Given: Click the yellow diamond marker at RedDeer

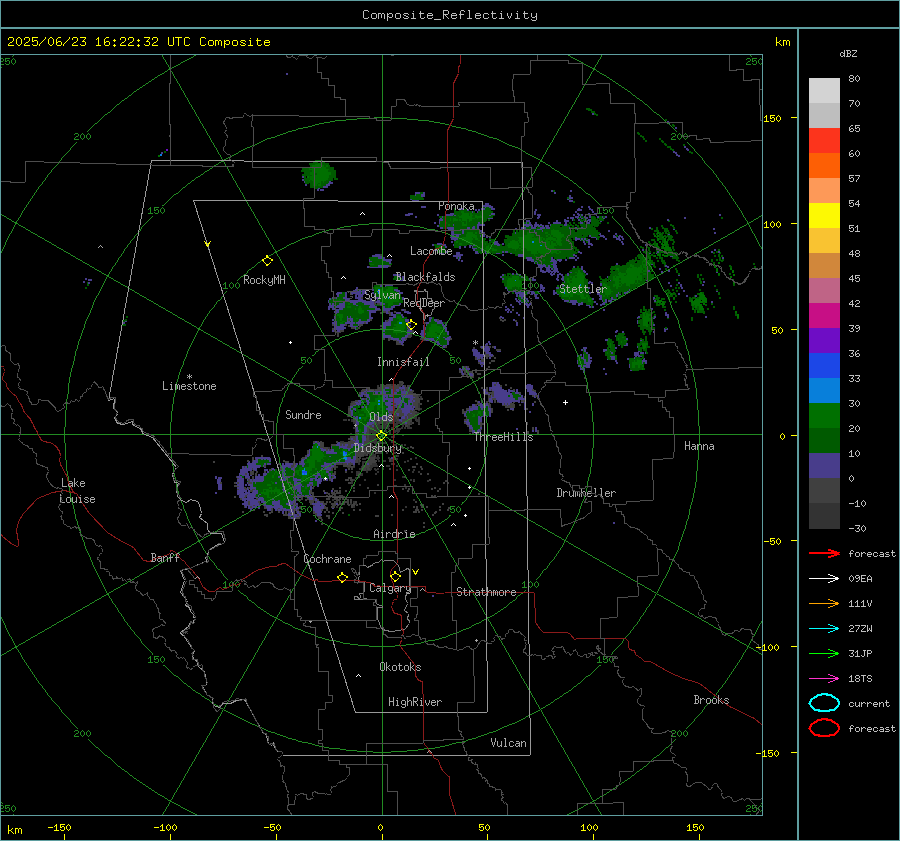Looking at the screenshot, I should 411,325.
